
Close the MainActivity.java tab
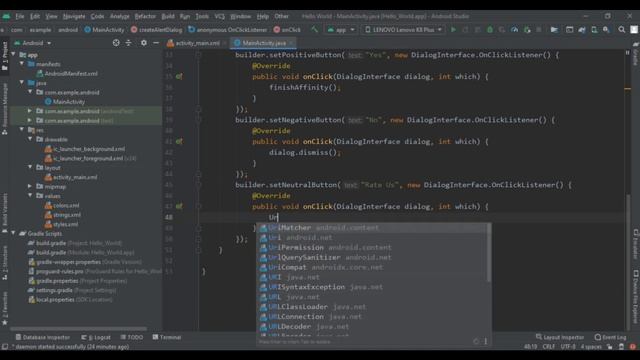pos(291,43)
